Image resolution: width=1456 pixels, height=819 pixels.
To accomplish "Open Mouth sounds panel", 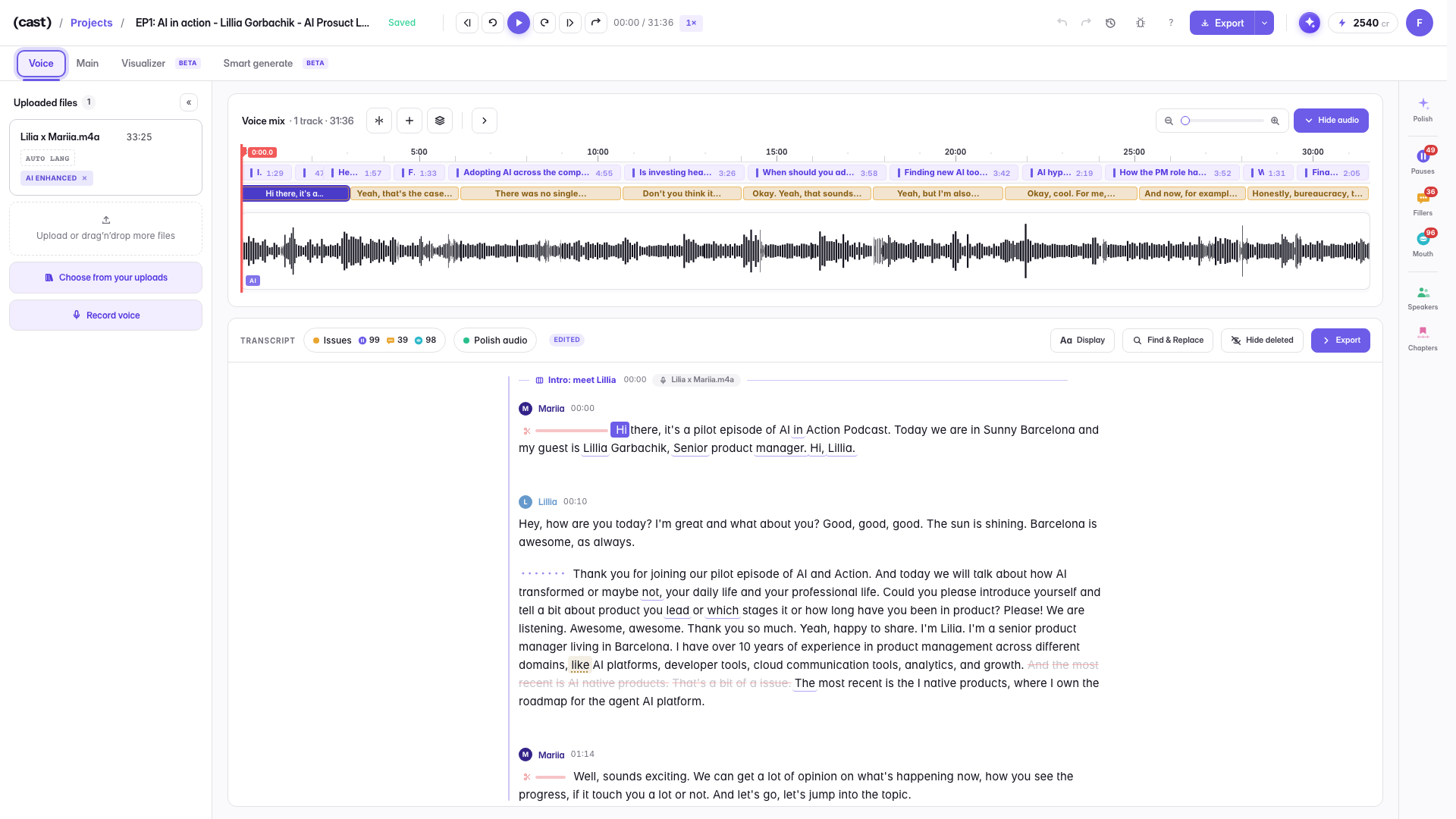I will (1423, 243).
